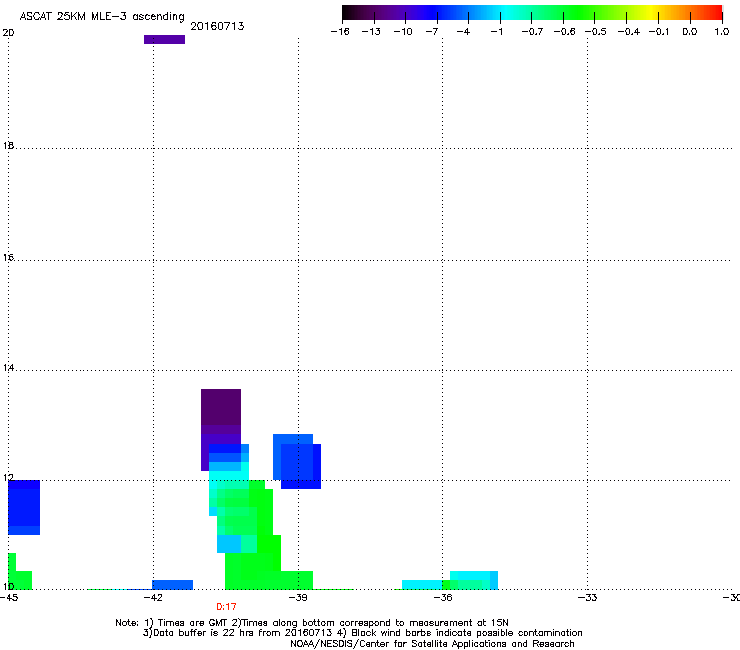Click the blue bar at 10N near -42
The height and width of the screenshot is (650, 740).
172,584
